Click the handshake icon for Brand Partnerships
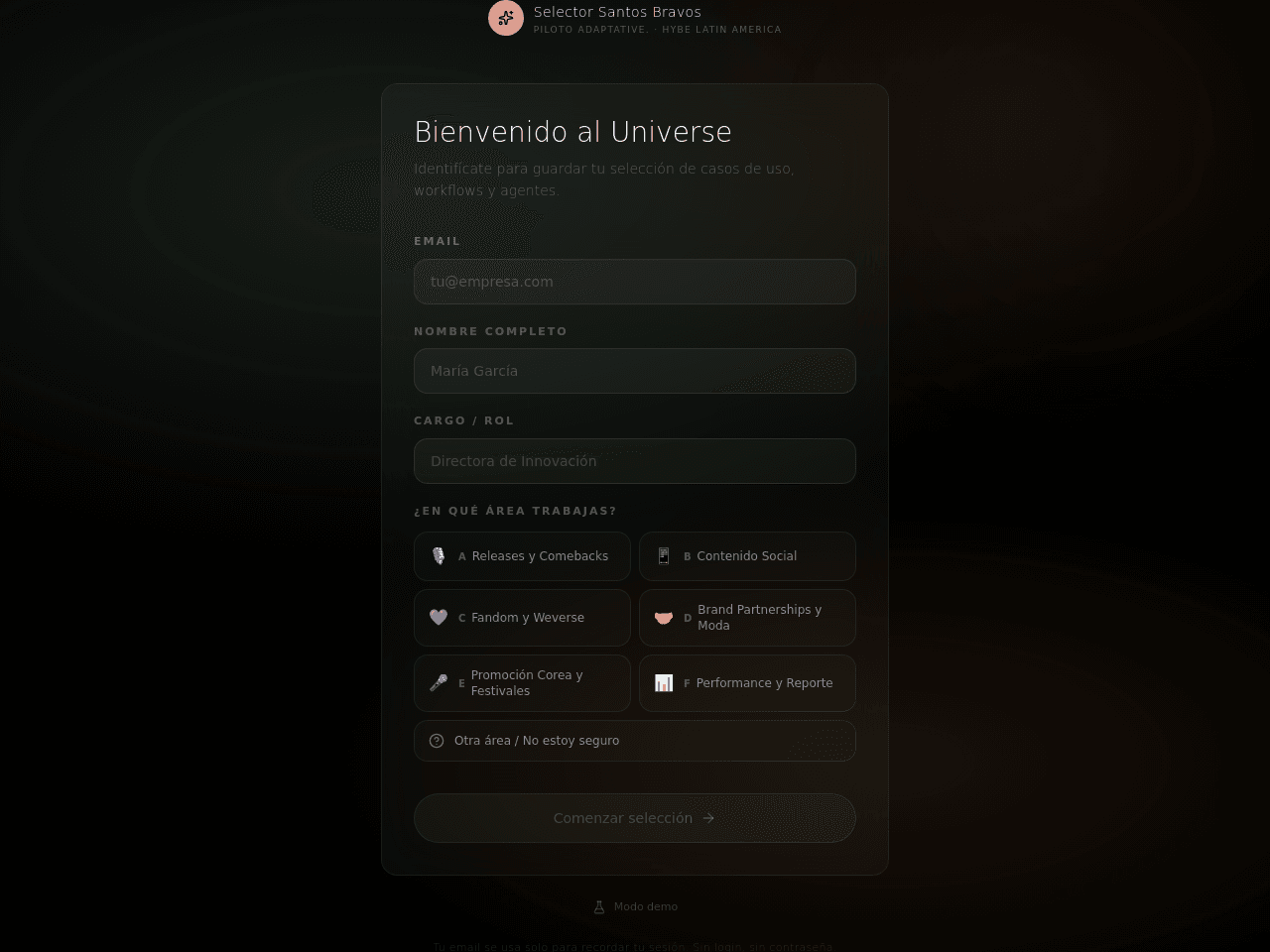 click(664, 618)
